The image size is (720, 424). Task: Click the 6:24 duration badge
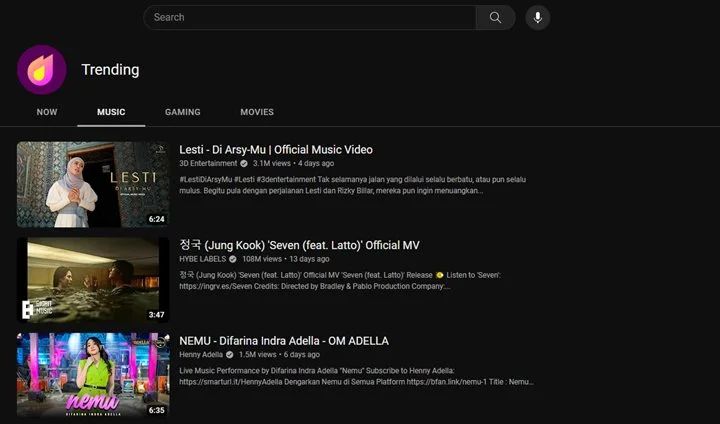click(x=157, y=219)
